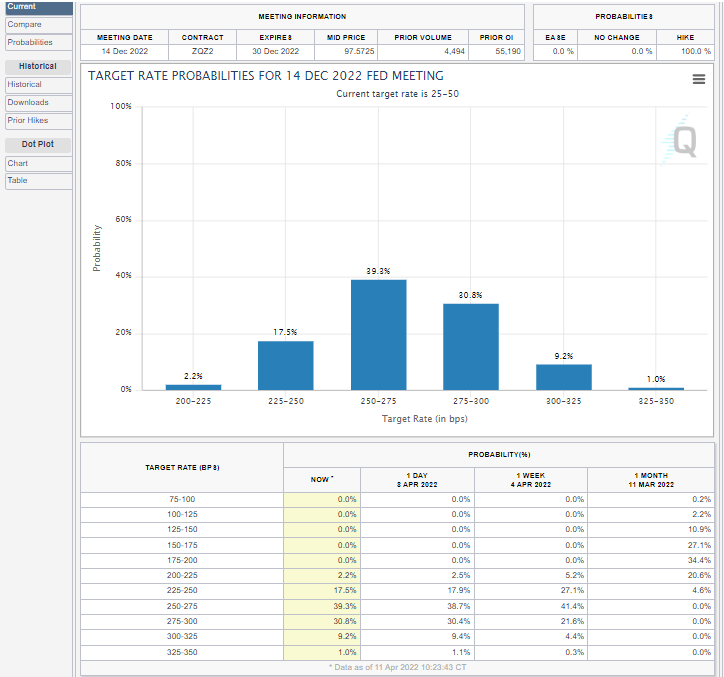The width and height of the screenshot is (724, 677).
Task: Select the 275-300 bar showing 30.8%
Action: tap(470, 346)
